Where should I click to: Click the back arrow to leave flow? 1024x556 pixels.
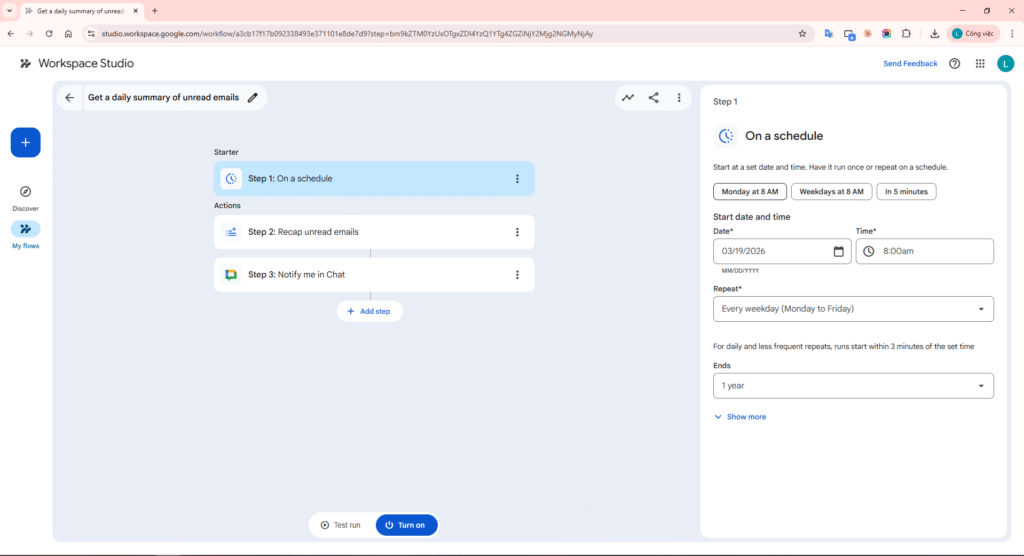pos(69,98)
